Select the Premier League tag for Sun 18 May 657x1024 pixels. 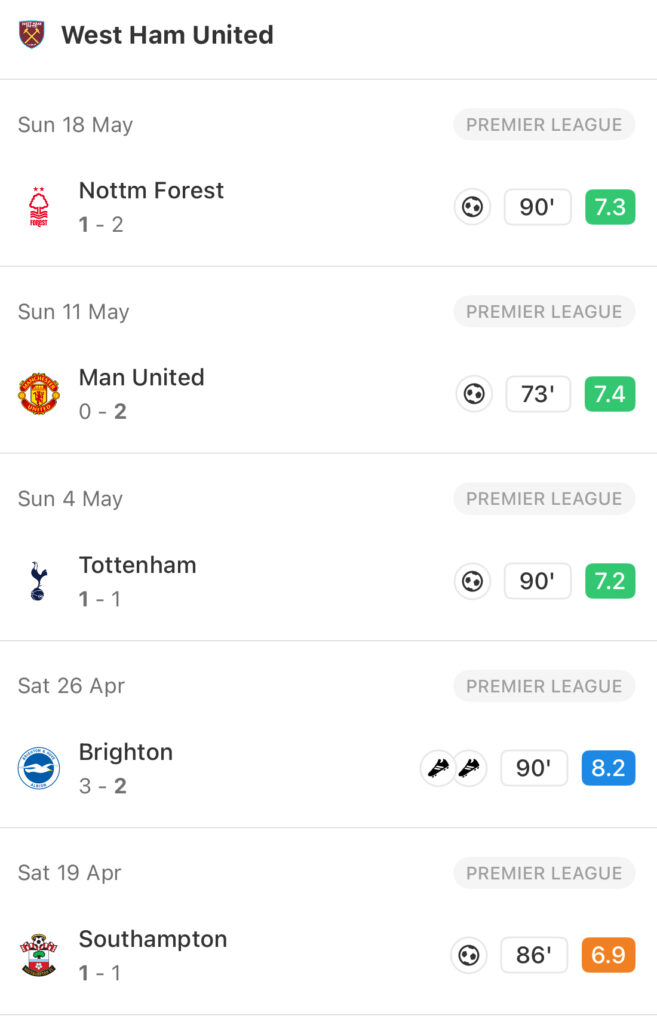click(544, 124)
